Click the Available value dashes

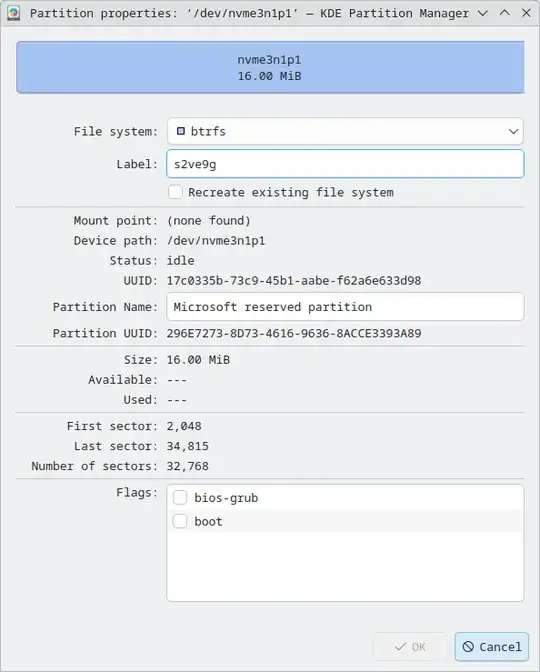(177, 380)
